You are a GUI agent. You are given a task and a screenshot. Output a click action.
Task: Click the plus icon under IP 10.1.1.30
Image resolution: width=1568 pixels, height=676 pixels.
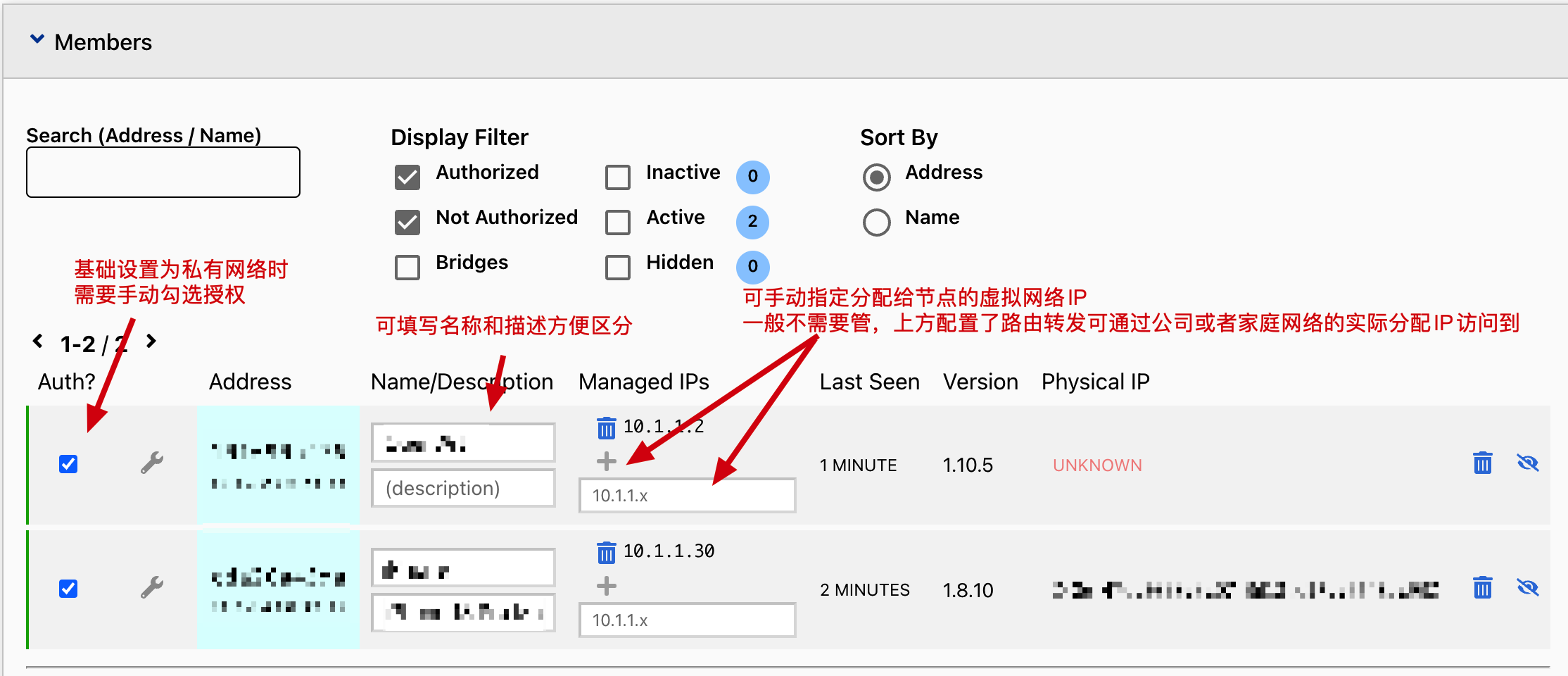606,586
